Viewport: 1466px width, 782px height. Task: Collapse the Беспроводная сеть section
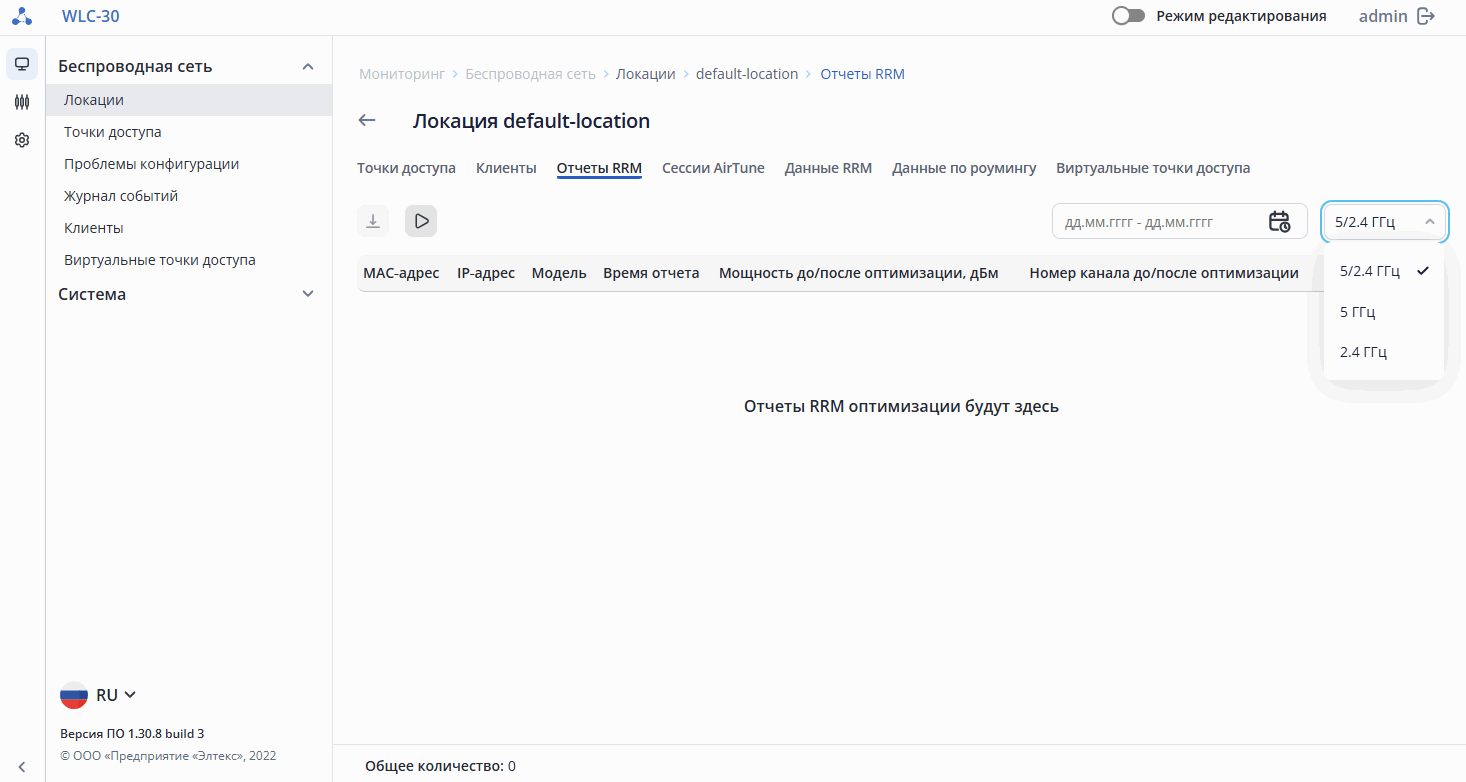(x=308, y=67)
